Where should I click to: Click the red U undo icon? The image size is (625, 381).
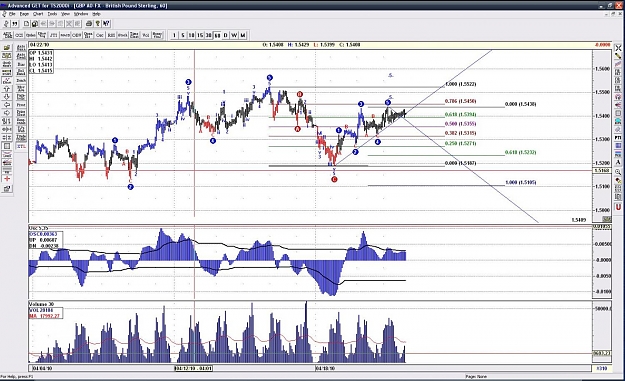618,207
